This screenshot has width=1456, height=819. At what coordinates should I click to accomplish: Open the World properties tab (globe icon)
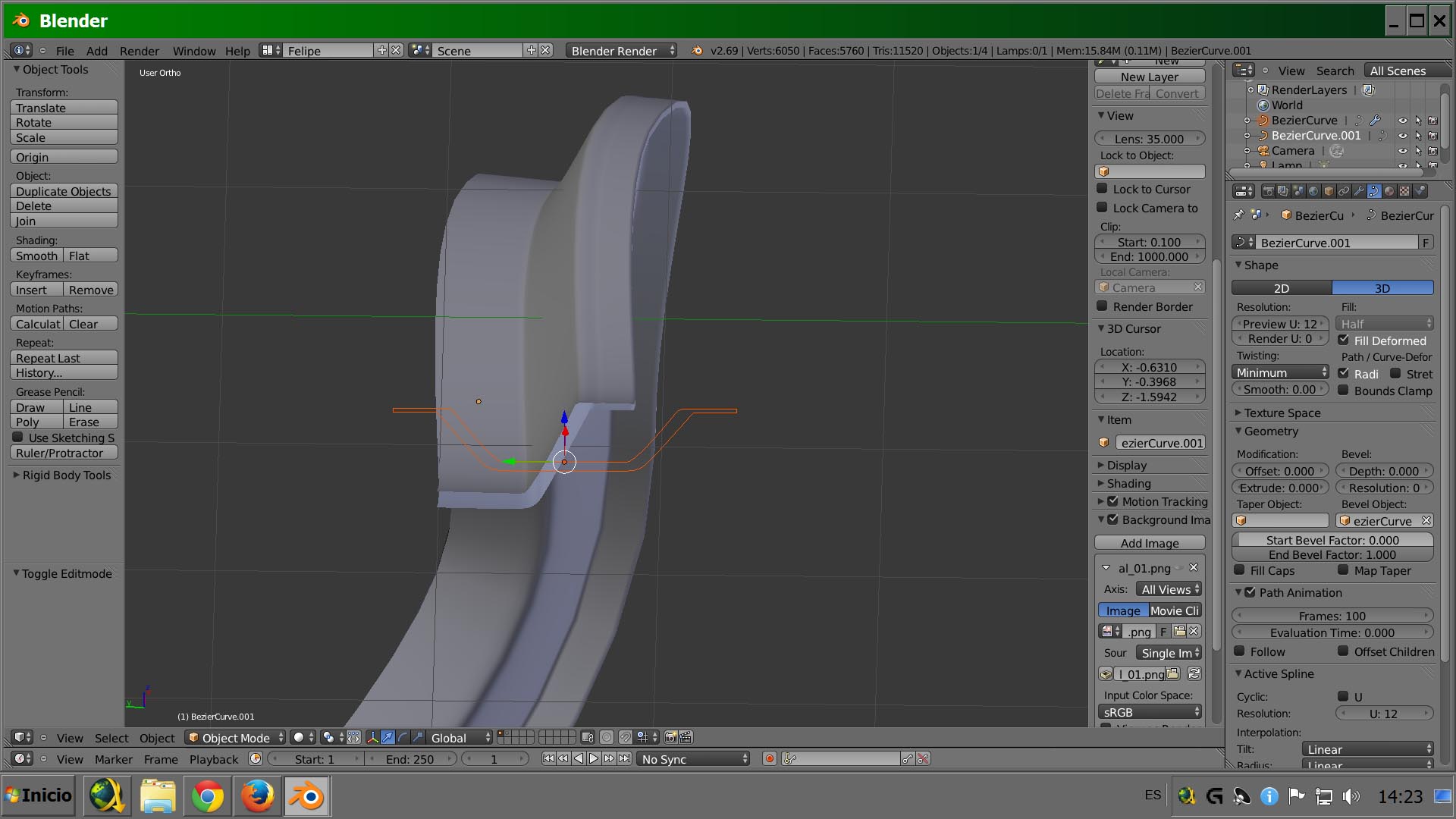1313,191
